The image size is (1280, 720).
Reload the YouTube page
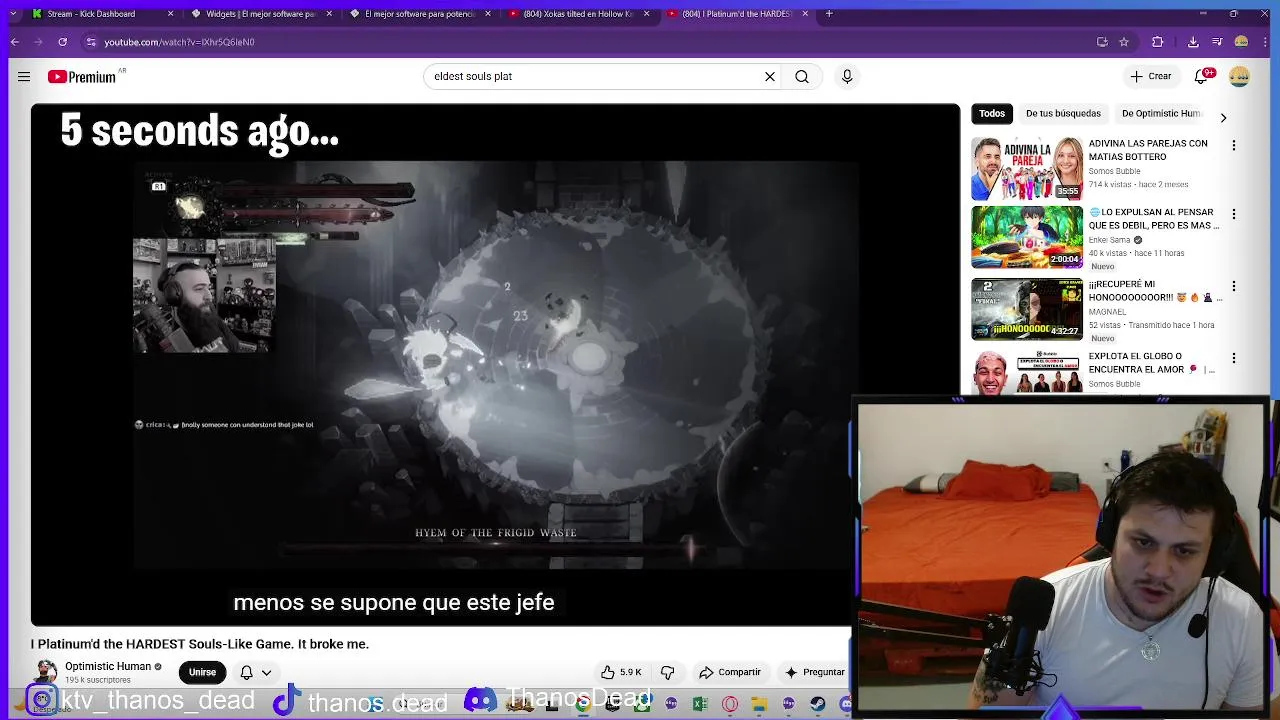pos(63,42)
